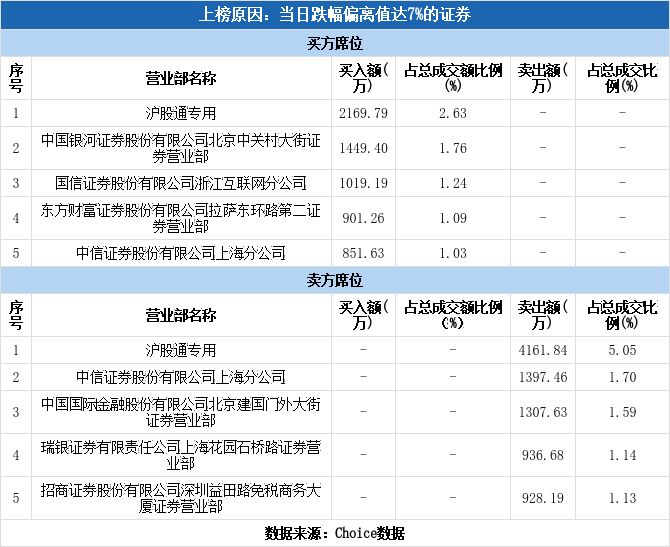Click buy amount 901.26
Screen dimensions: 670x547
pos(363,218)
